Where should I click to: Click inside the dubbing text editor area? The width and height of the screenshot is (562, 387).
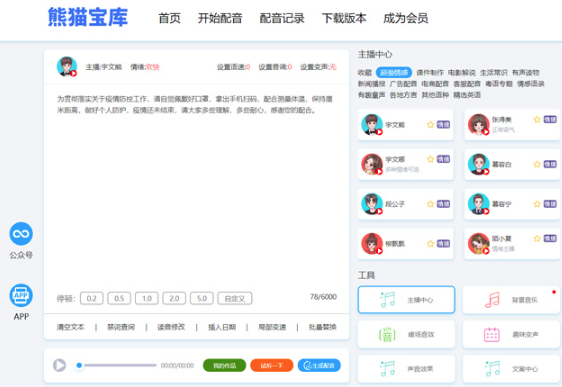[196, 186]
